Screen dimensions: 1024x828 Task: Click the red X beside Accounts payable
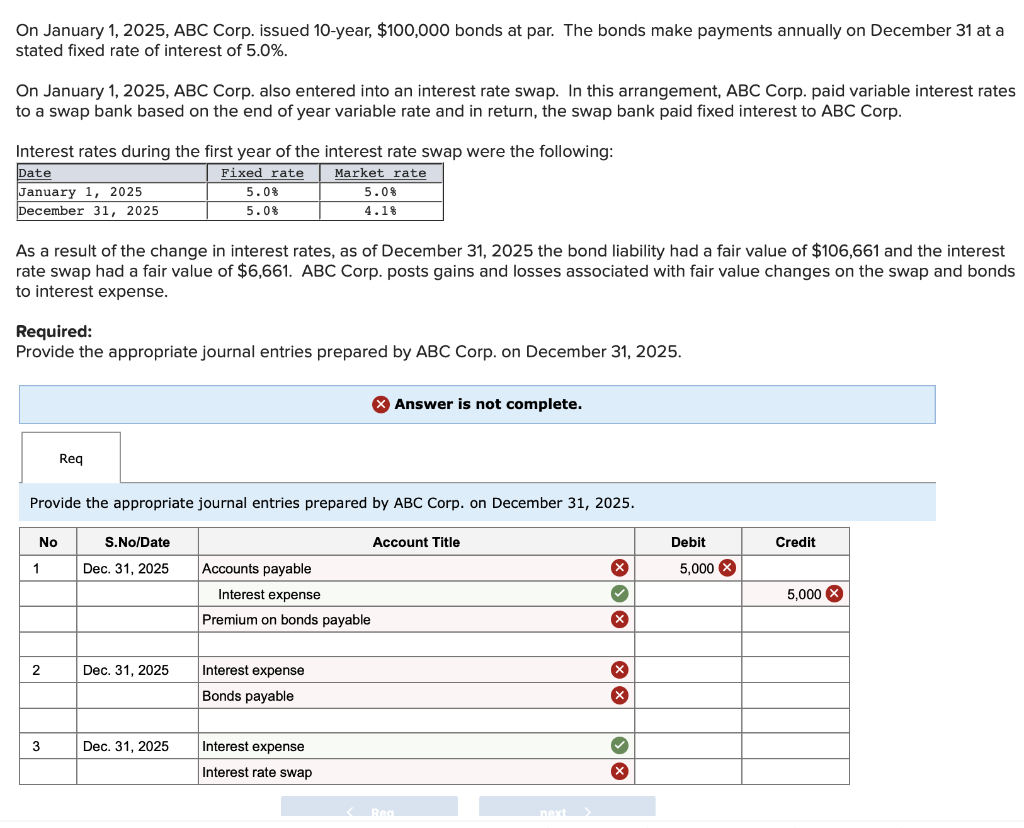click(x=618, y=568)
